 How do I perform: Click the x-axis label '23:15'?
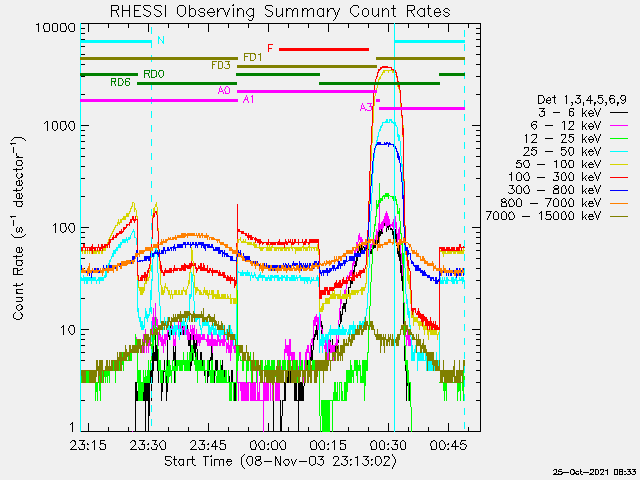click(x=88, y=445)
